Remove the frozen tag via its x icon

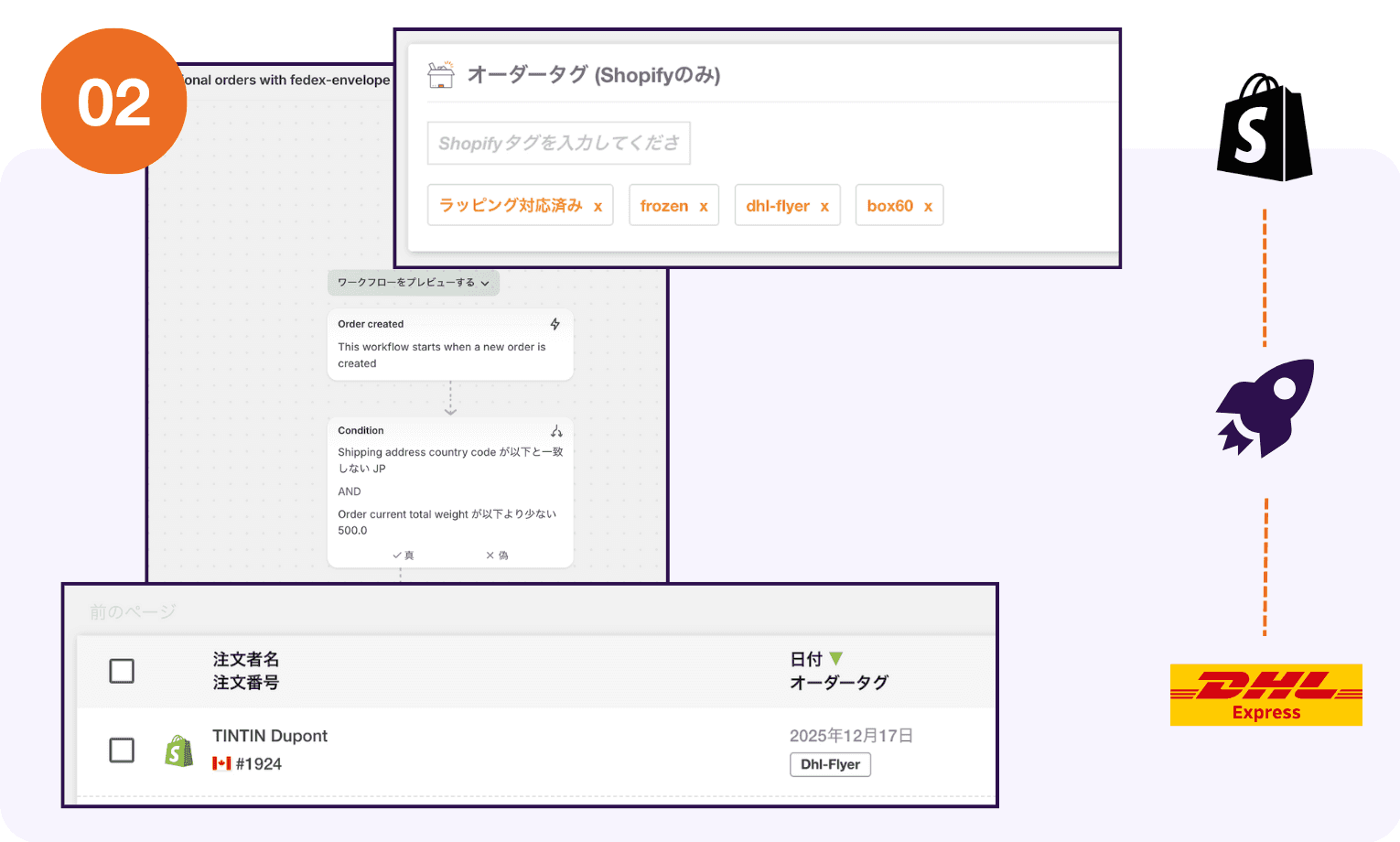(704, 205)
